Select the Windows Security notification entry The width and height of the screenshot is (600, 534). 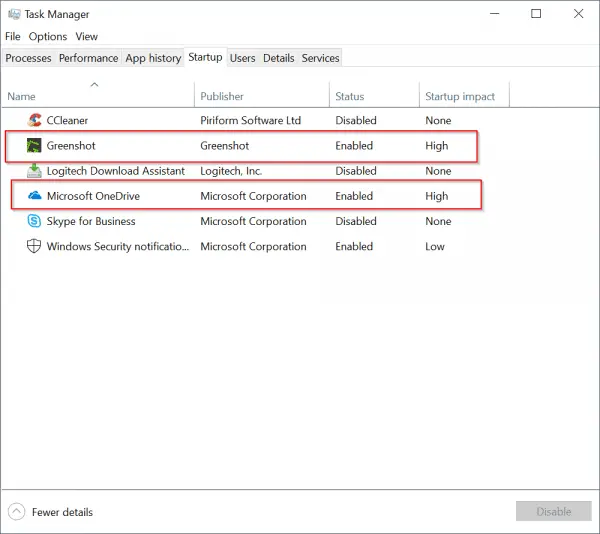tap(117, 246)
